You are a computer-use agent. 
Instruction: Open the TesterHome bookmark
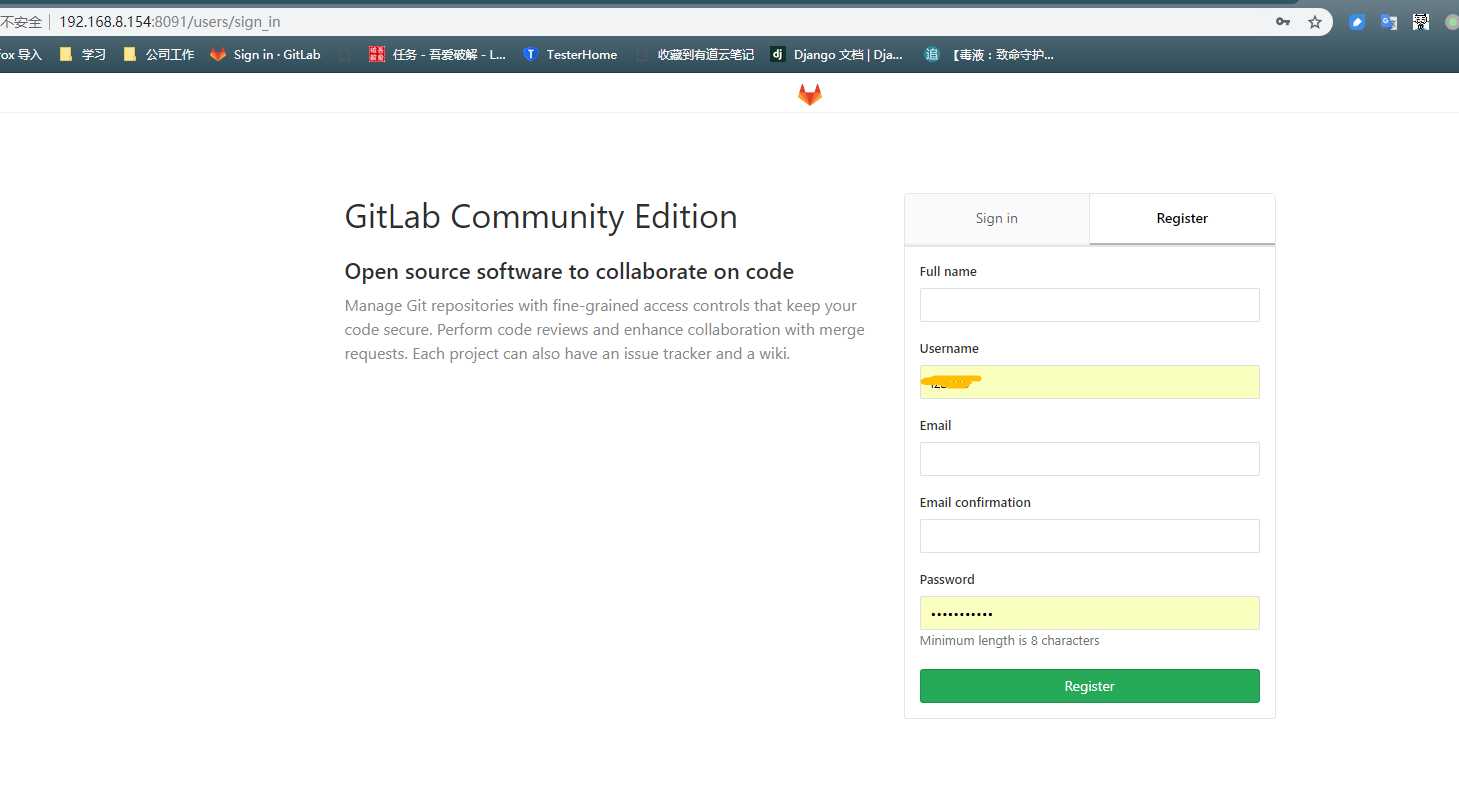click(570, 55)
